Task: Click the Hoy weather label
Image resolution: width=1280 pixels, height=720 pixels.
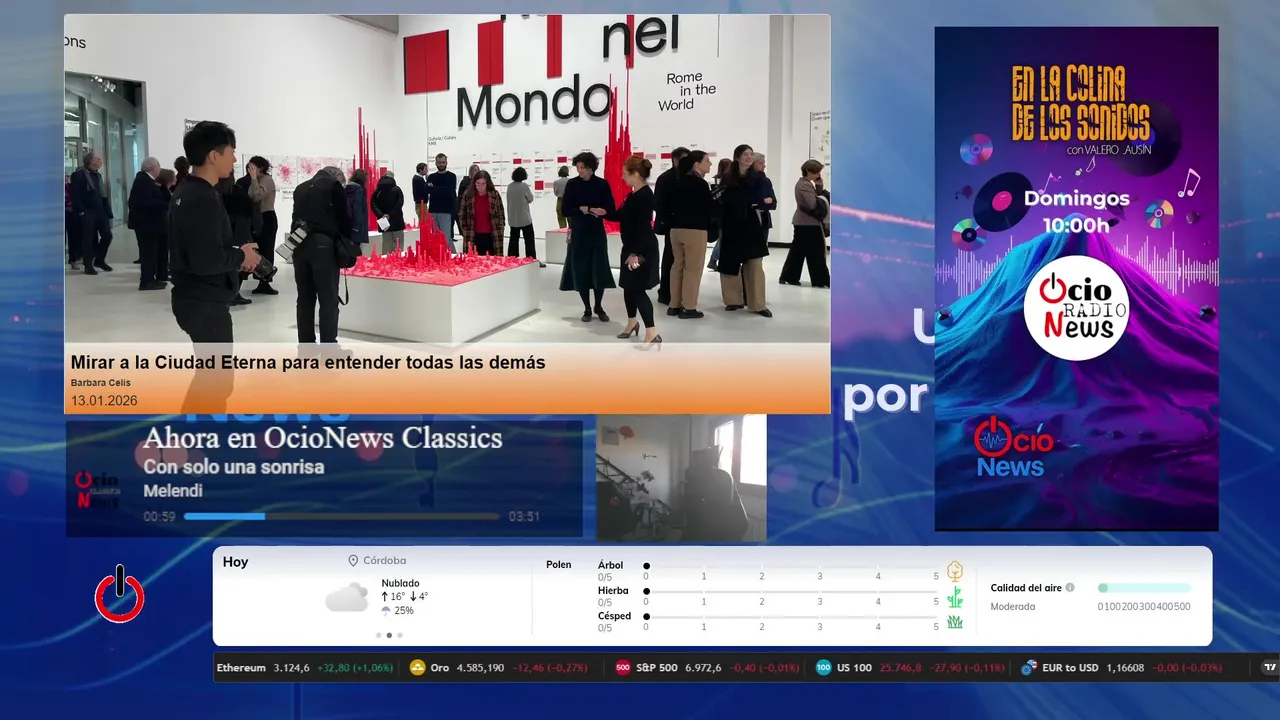Action: [x=235, y=562]
